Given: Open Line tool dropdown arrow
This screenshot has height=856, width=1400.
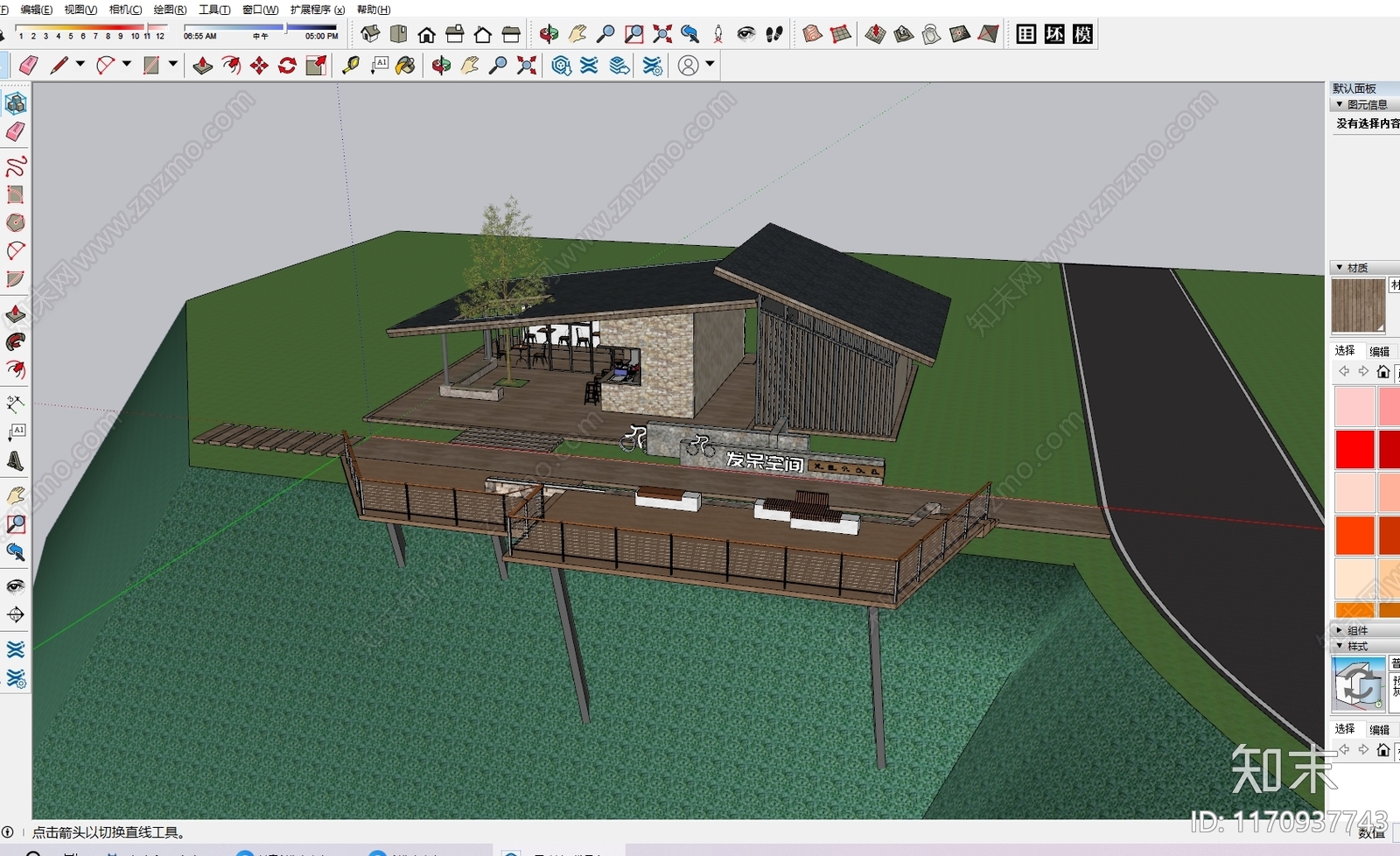Looking at the screenshot, I should 80,64.
